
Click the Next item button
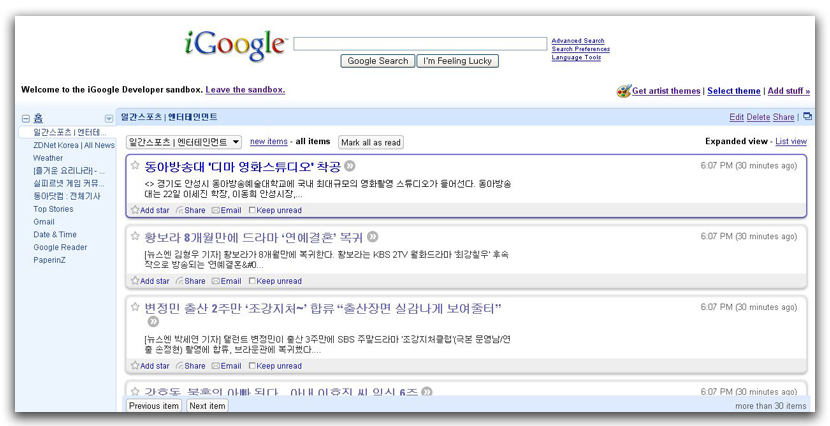[x=207, y=406]
